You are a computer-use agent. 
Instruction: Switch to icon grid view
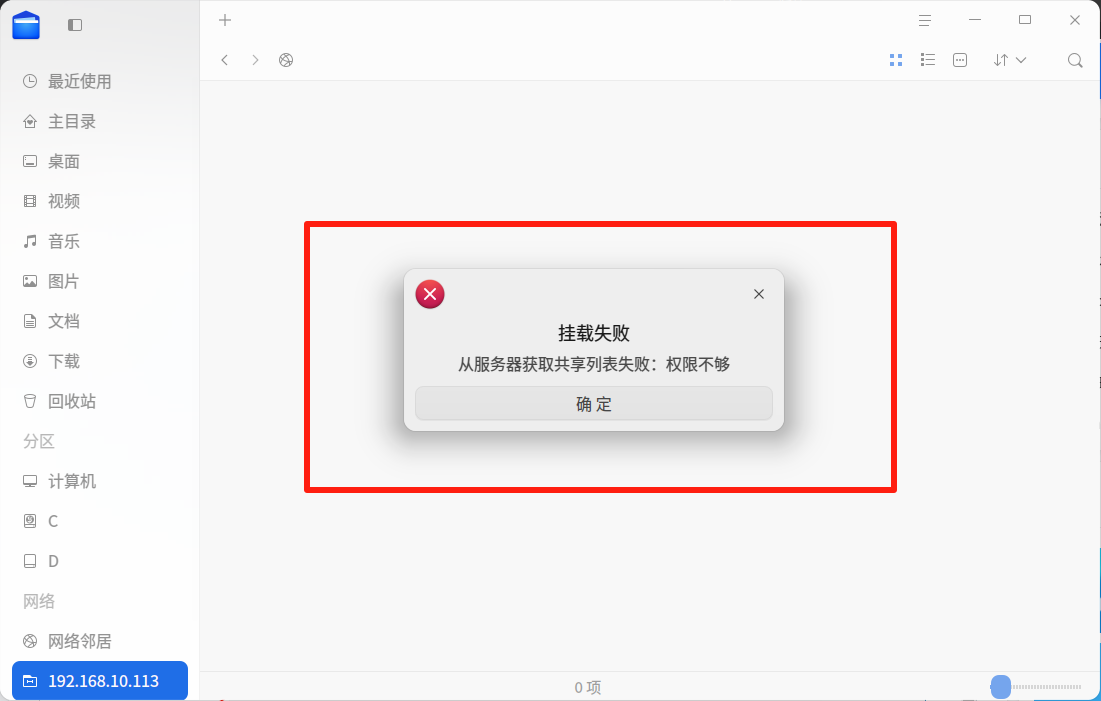(x=896, y=60)
